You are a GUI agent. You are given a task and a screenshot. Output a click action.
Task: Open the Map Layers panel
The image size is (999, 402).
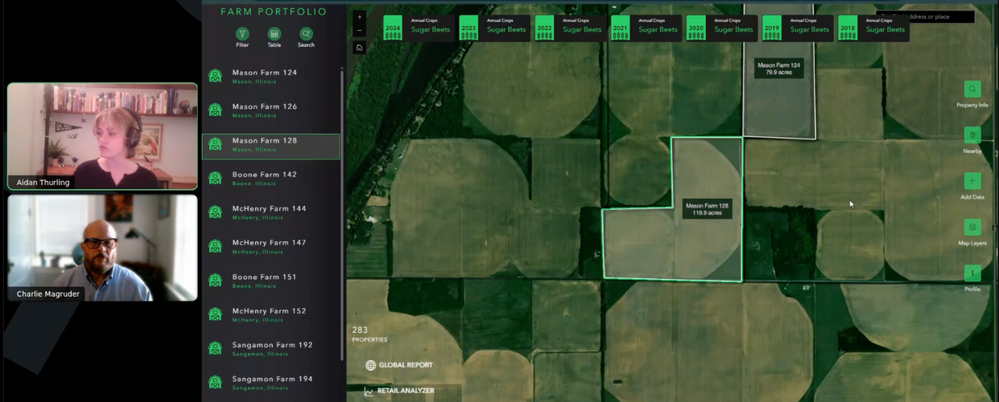pos(972,227)
